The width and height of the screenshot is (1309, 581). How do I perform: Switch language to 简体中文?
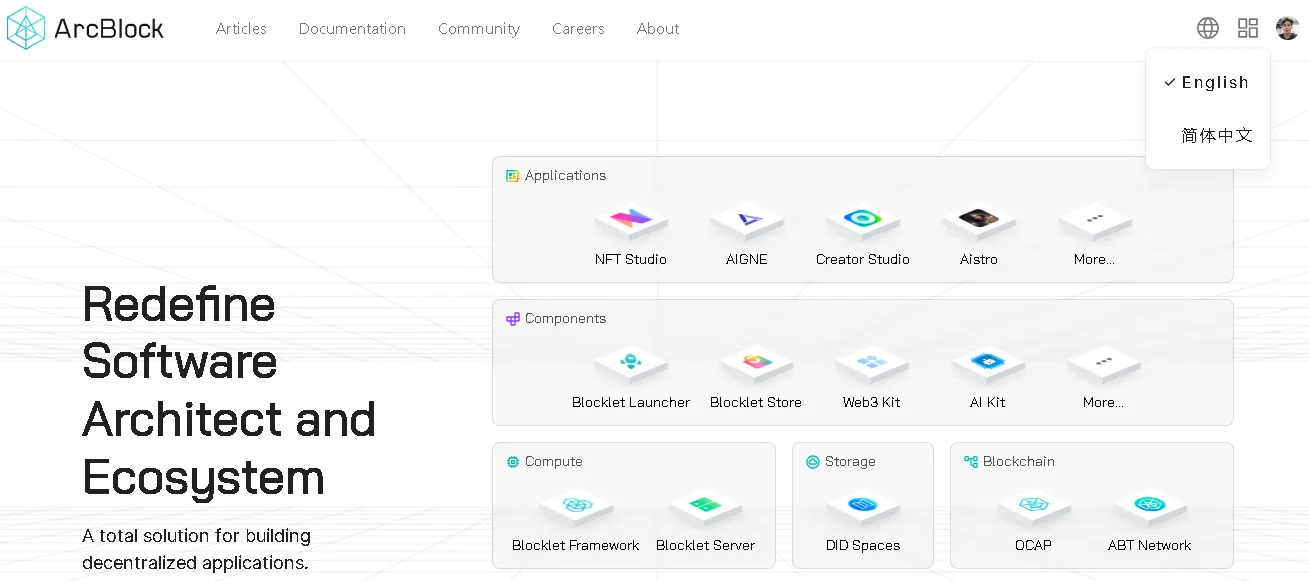click(x=1208, y=135)
